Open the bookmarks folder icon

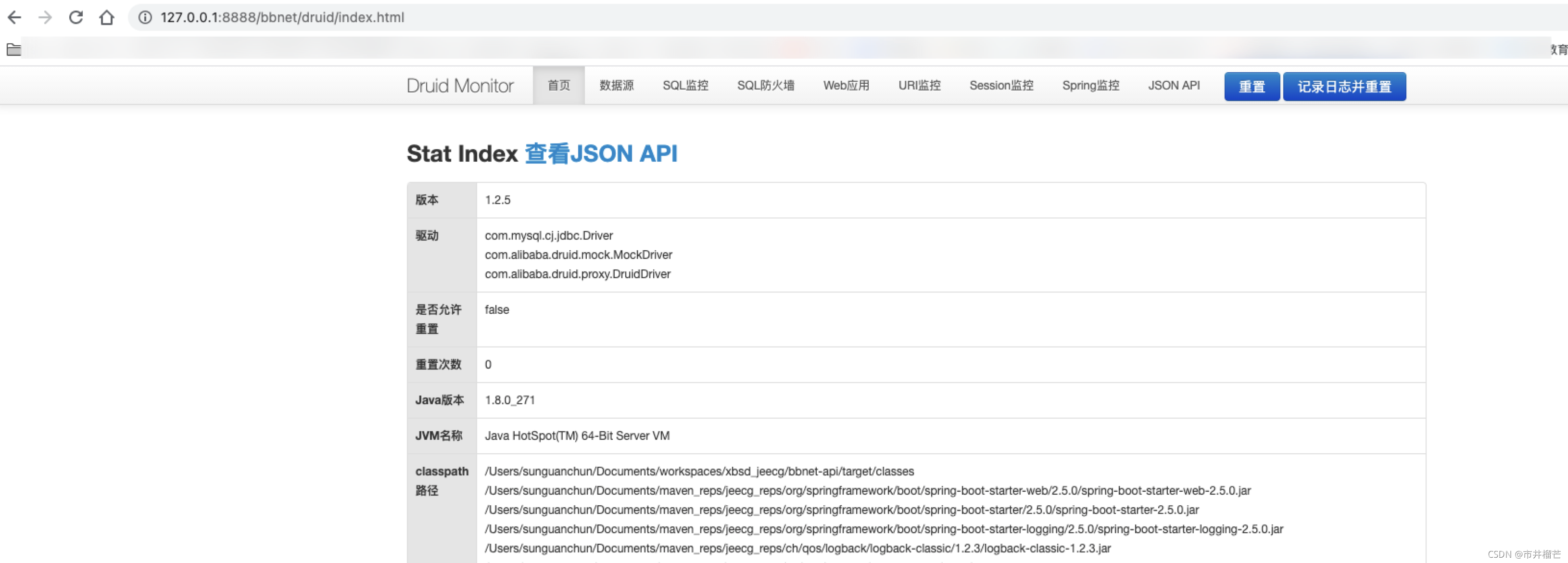14,49
